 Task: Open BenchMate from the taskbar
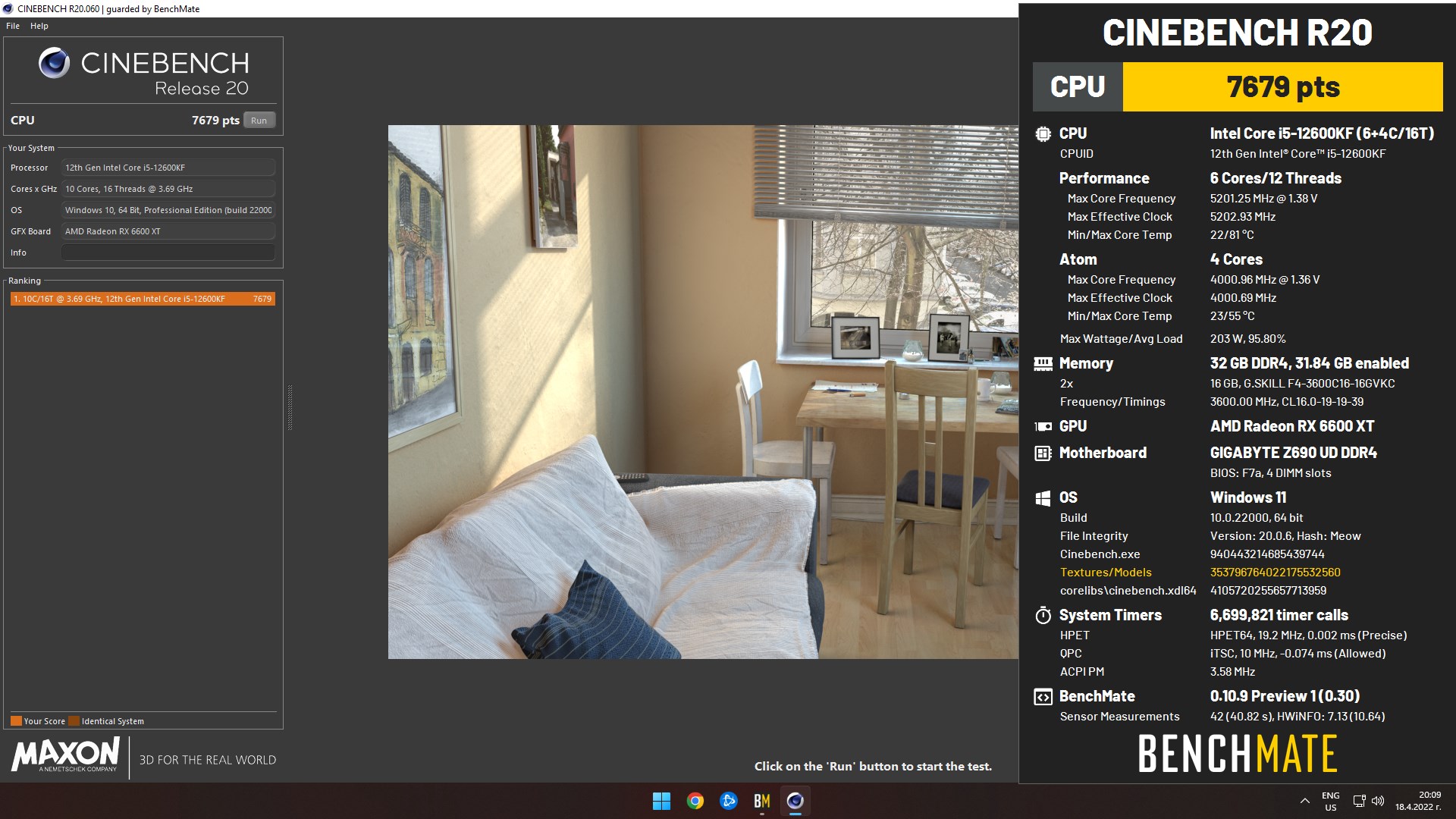pos(761,801)
